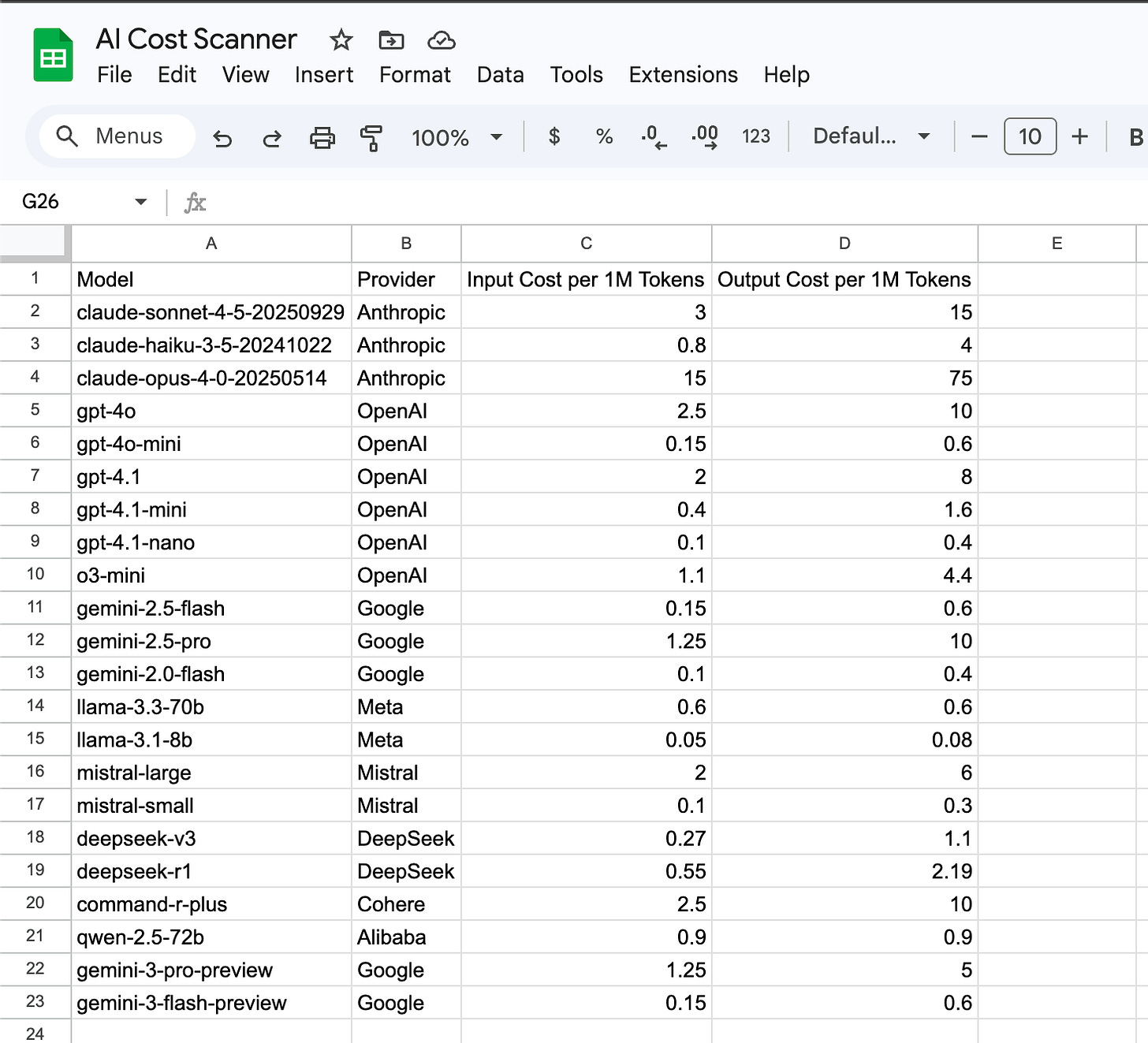Open the 123 more formats button
Image resolution: width=1148 pixels, height=1043 pixels.
coord(755,136)
